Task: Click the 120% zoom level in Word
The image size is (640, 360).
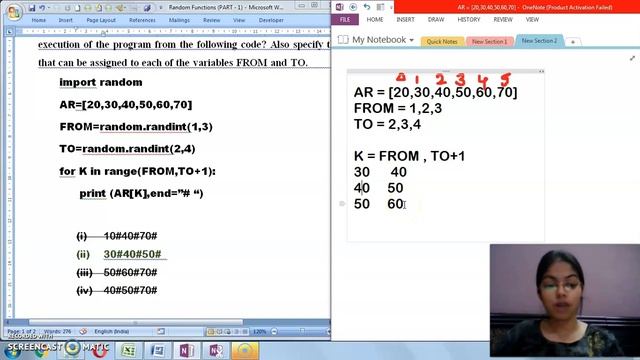Action: click(x=260, y=332)
